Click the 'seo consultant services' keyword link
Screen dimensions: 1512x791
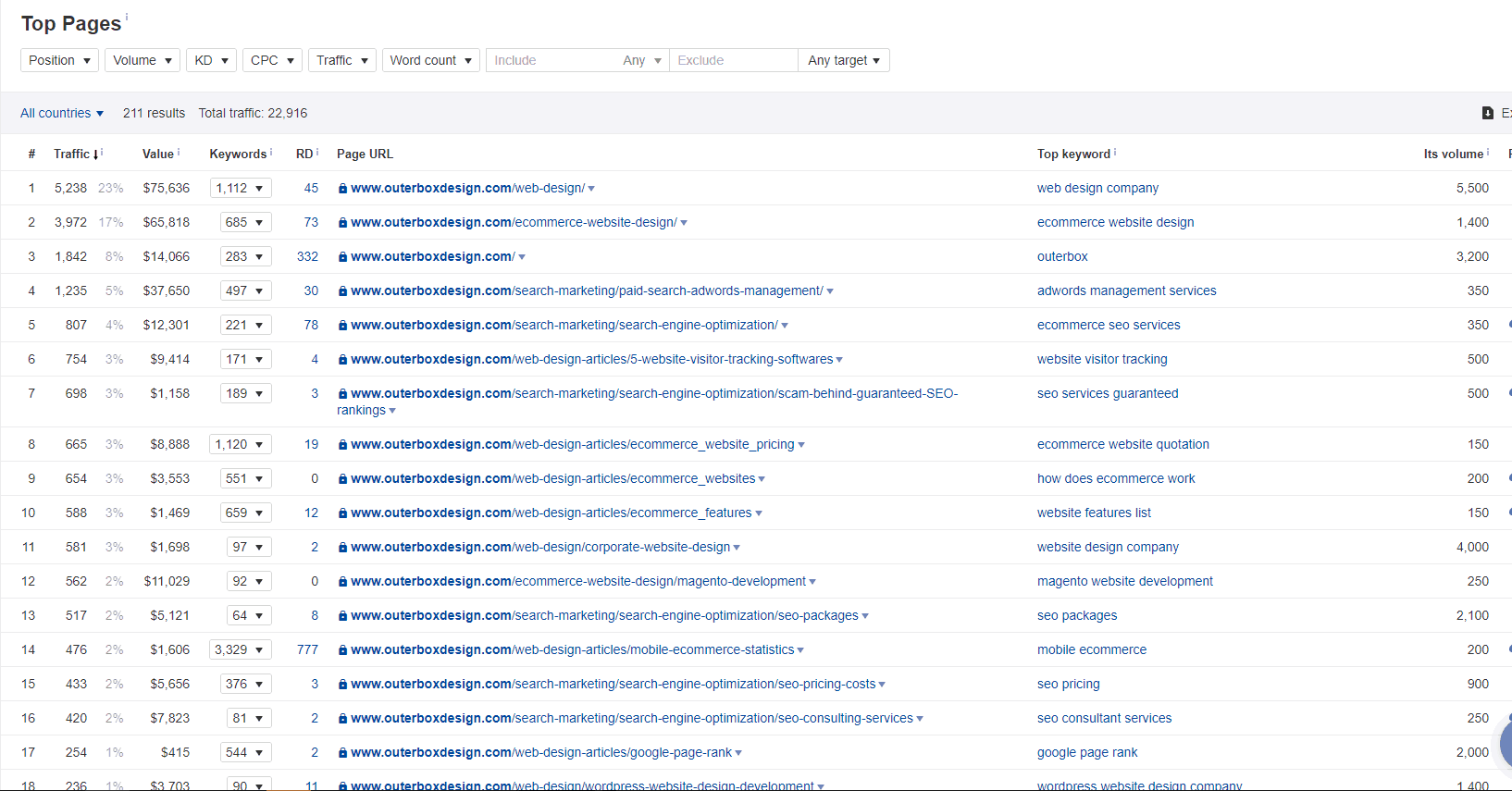(x=1104, y=718)
